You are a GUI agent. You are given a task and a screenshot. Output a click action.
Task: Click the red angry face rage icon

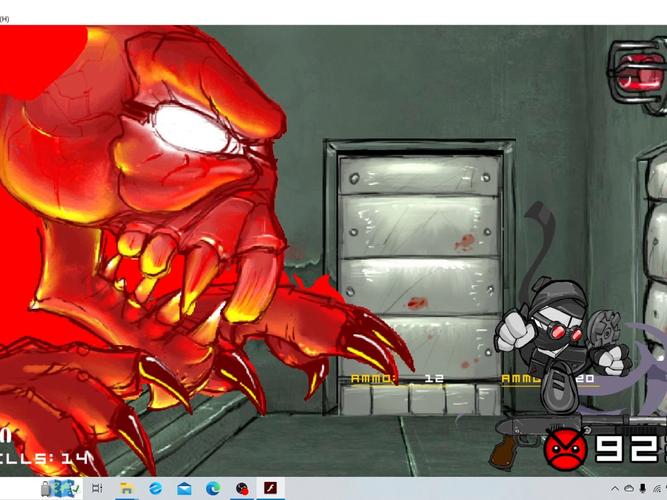tap(566, 449)
